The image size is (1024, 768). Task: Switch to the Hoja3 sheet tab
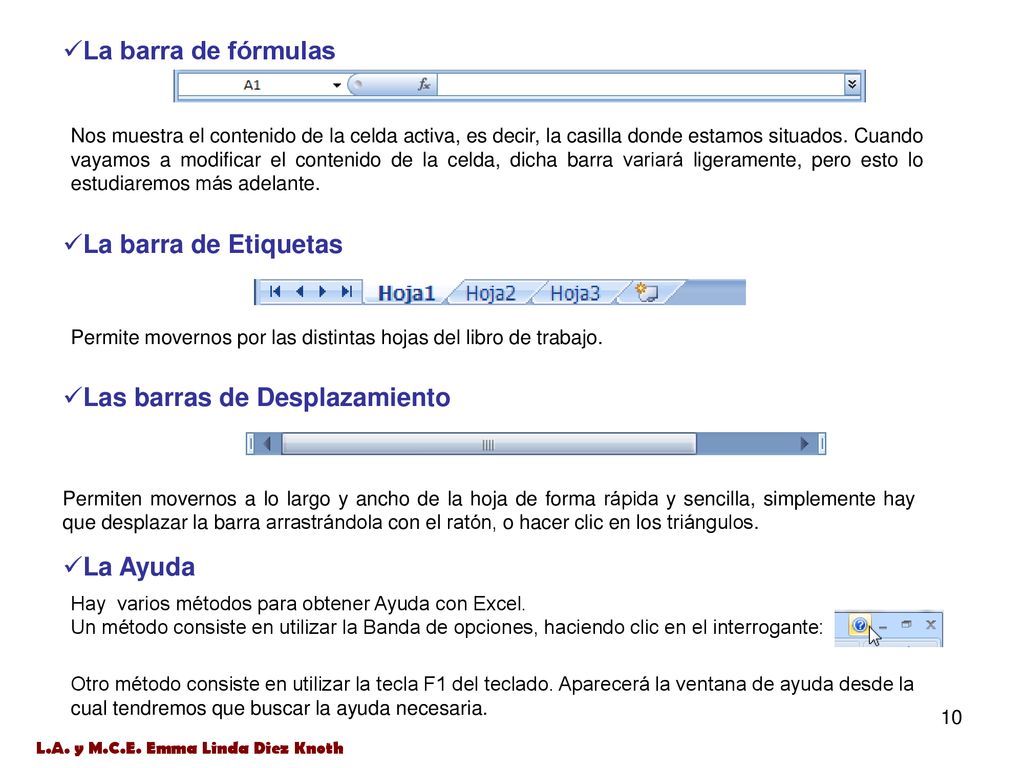(x=575, y=293)
